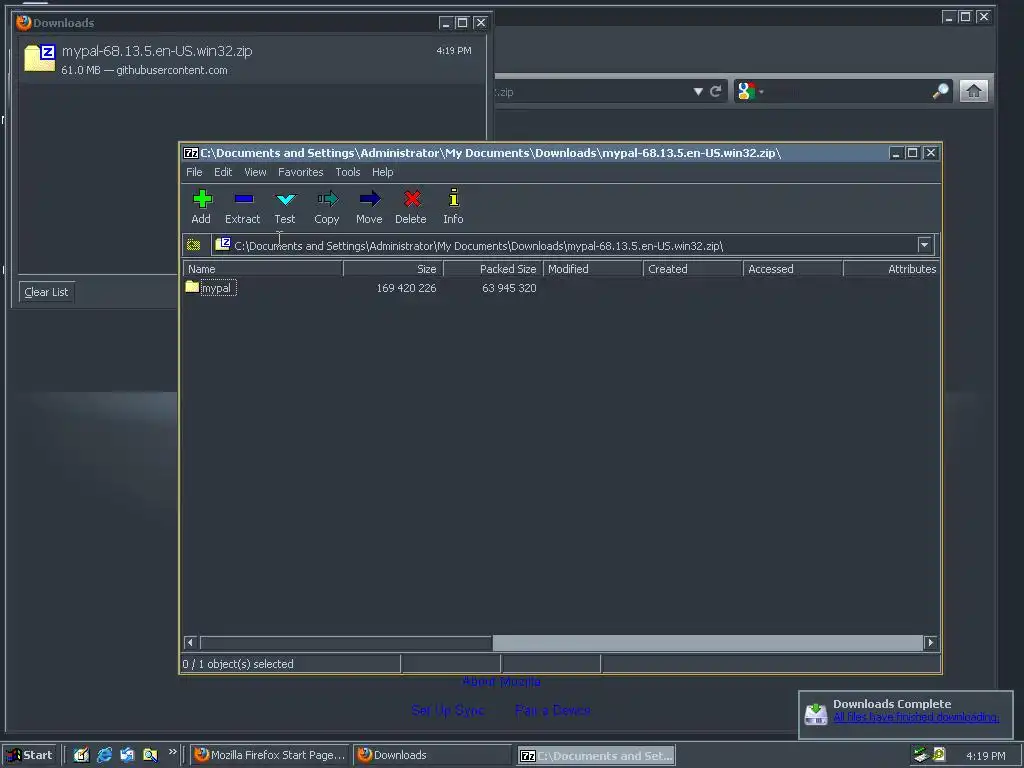Sort by the Attributes column header
The width and height of the screenshot is (1024, 768).
(891, 269)
